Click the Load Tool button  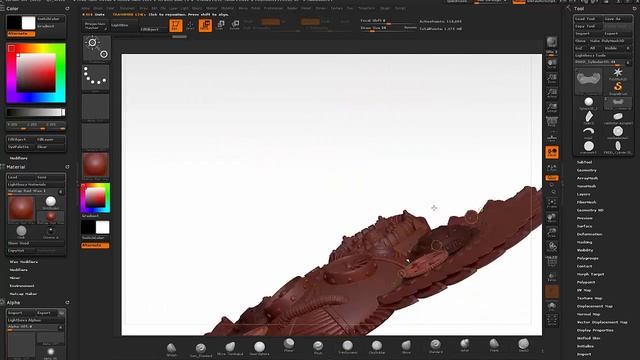pyautogui.click(x=589, y=19)
